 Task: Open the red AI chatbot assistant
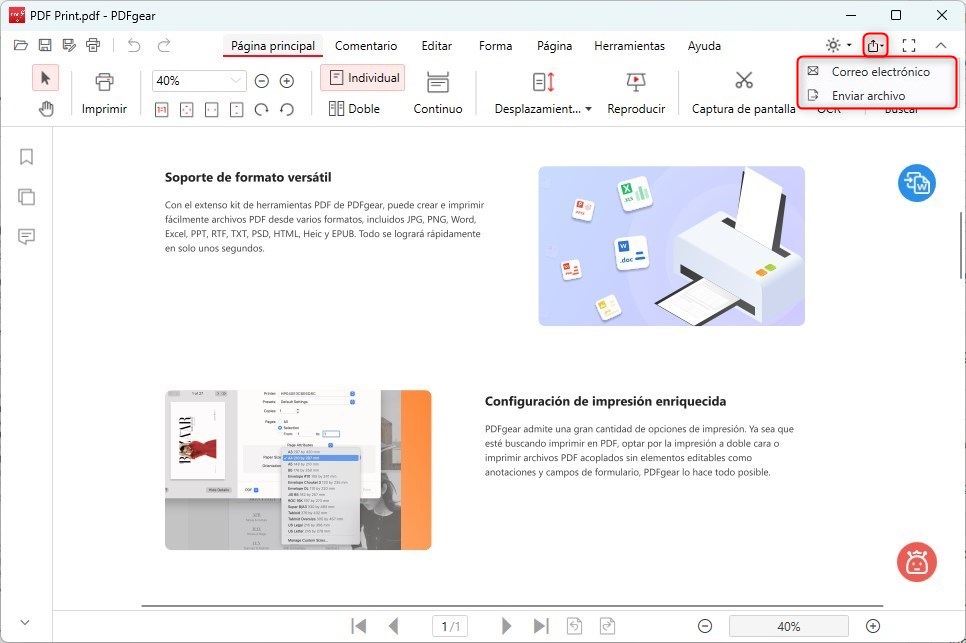917,562
